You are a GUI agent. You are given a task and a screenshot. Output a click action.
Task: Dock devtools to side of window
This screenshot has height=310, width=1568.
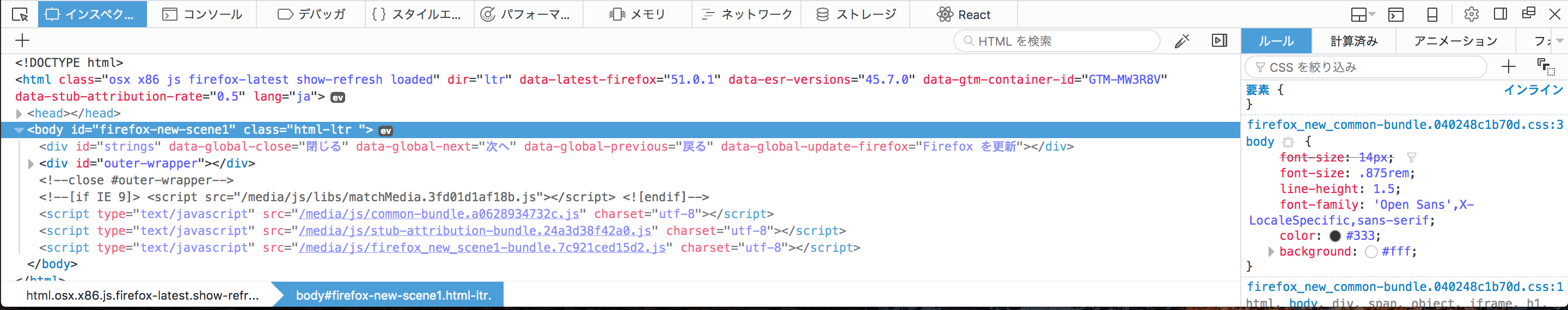tap(1500, 14)
